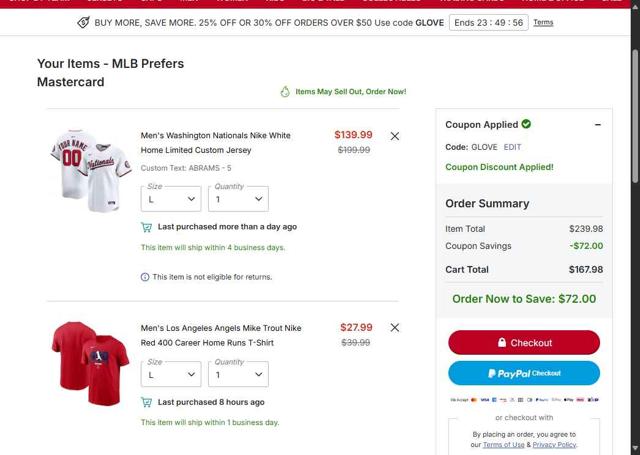Pay with PayPal Checkout button

coord(524,373)
